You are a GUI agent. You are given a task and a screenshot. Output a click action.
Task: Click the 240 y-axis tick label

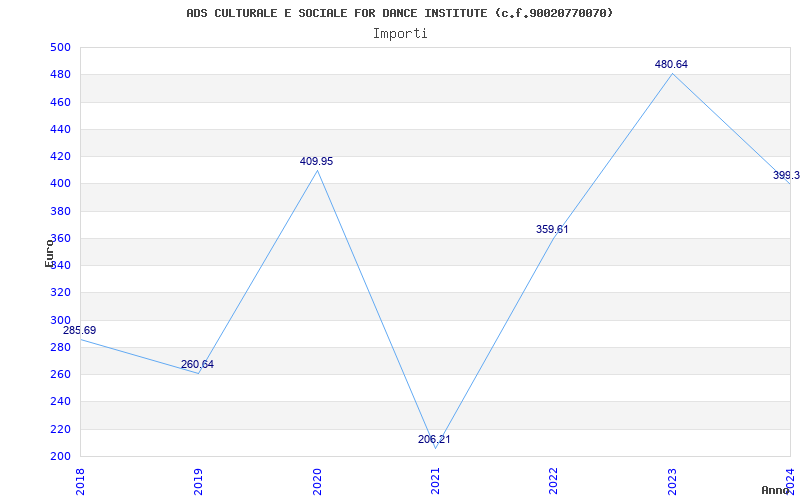pyautogui.click(x=60, y=402)
